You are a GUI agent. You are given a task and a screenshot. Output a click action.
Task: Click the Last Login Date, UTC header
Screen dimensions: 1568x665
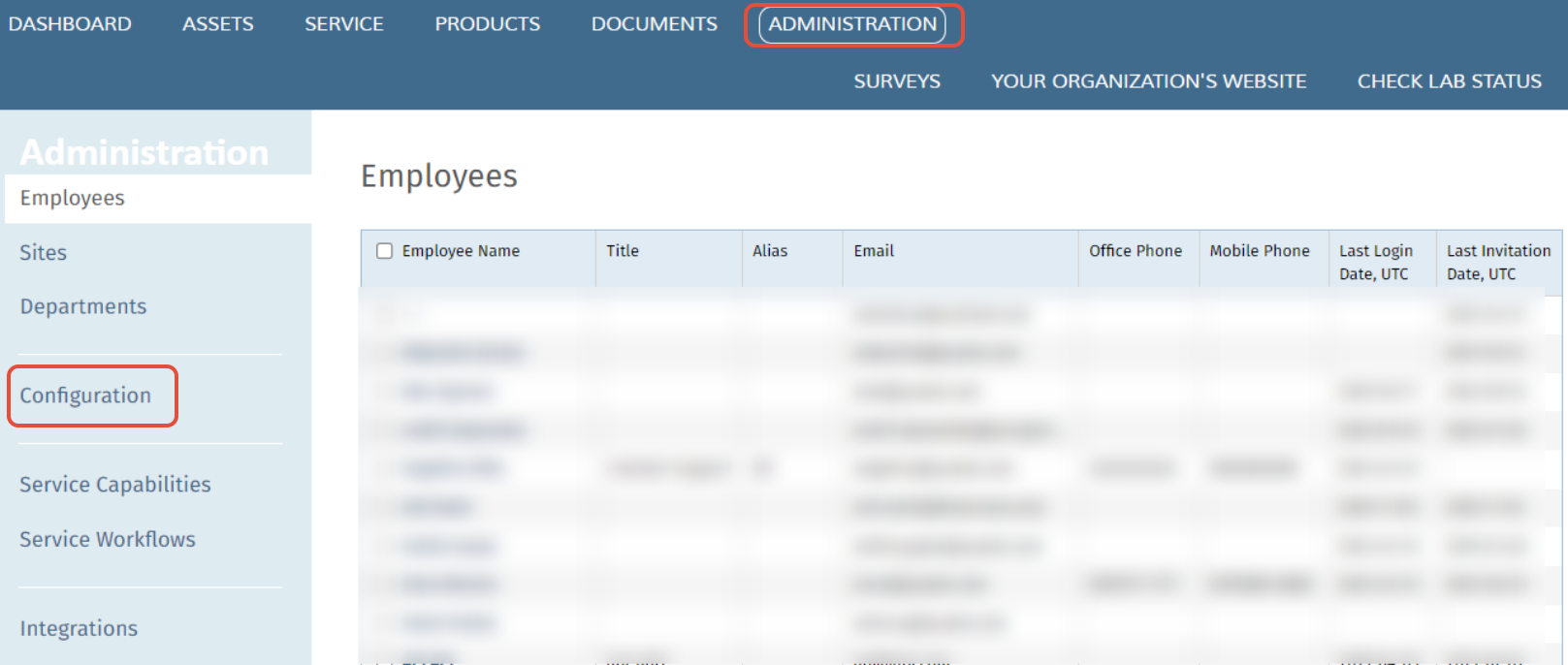[x=1376, y=263]
